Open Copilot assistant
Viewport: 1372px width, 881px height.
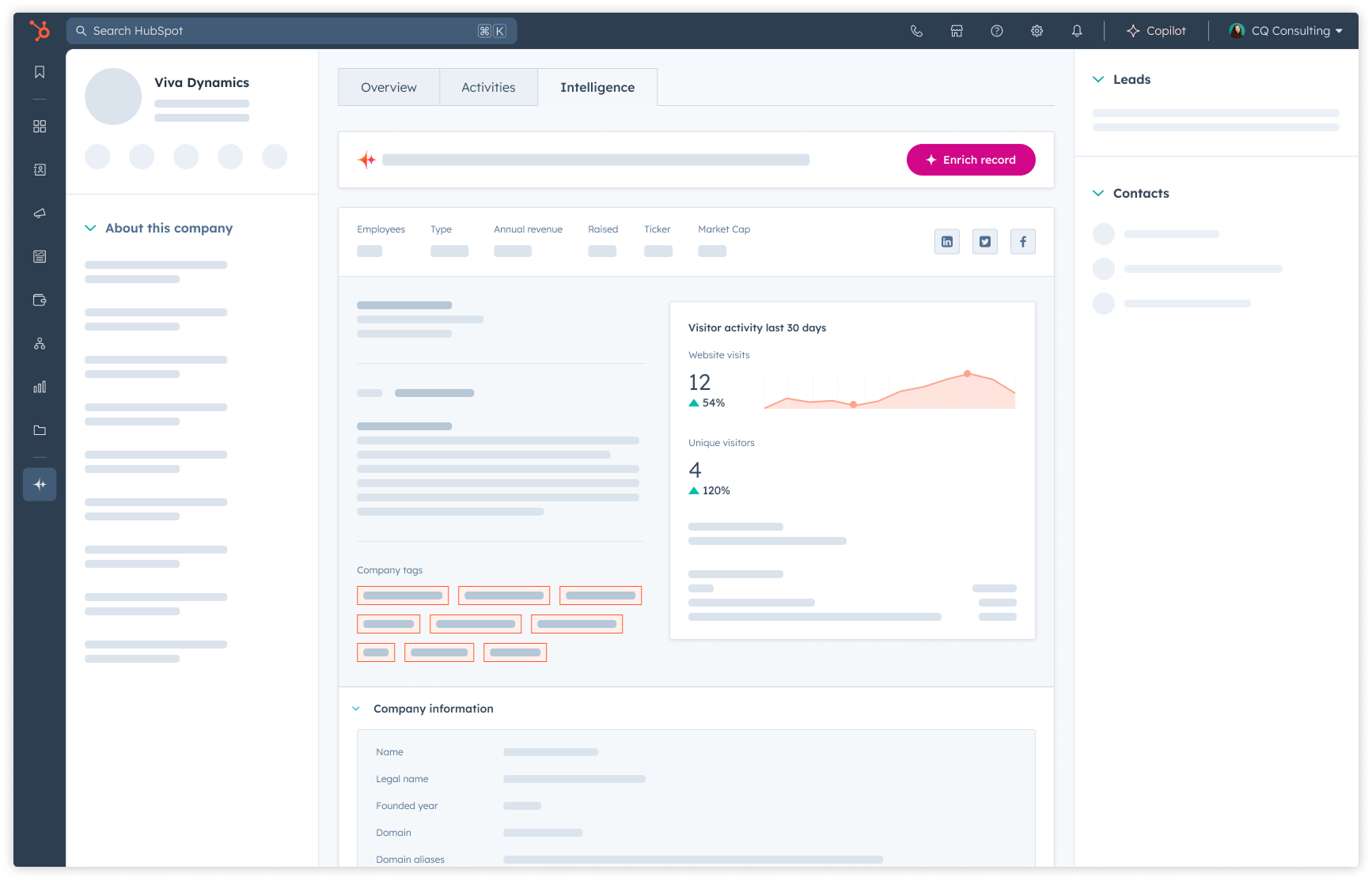[1156, 31]
